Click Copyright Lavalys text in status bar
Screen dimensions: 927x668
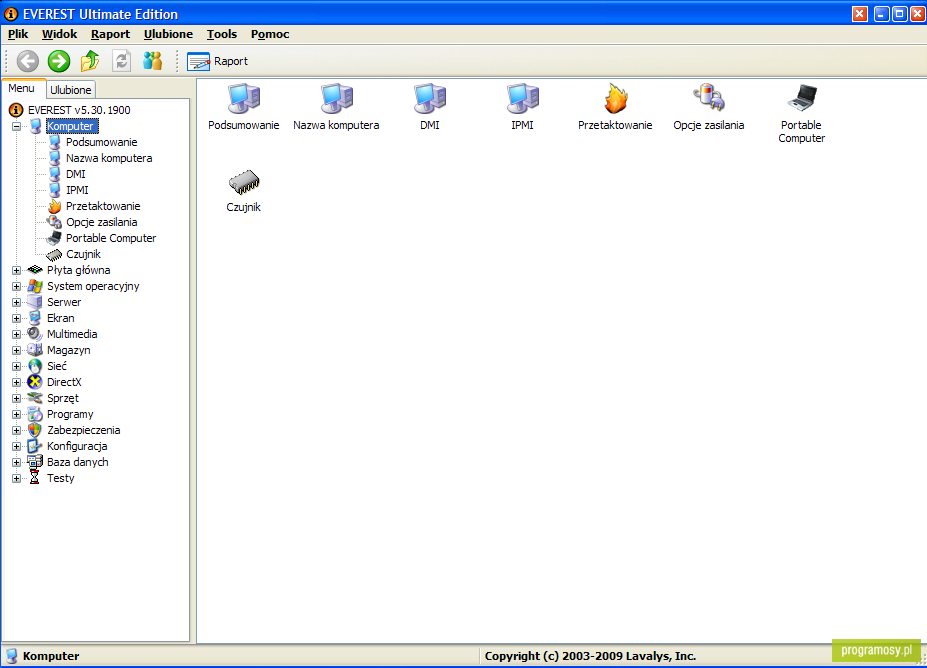click(x=590, y=656)
